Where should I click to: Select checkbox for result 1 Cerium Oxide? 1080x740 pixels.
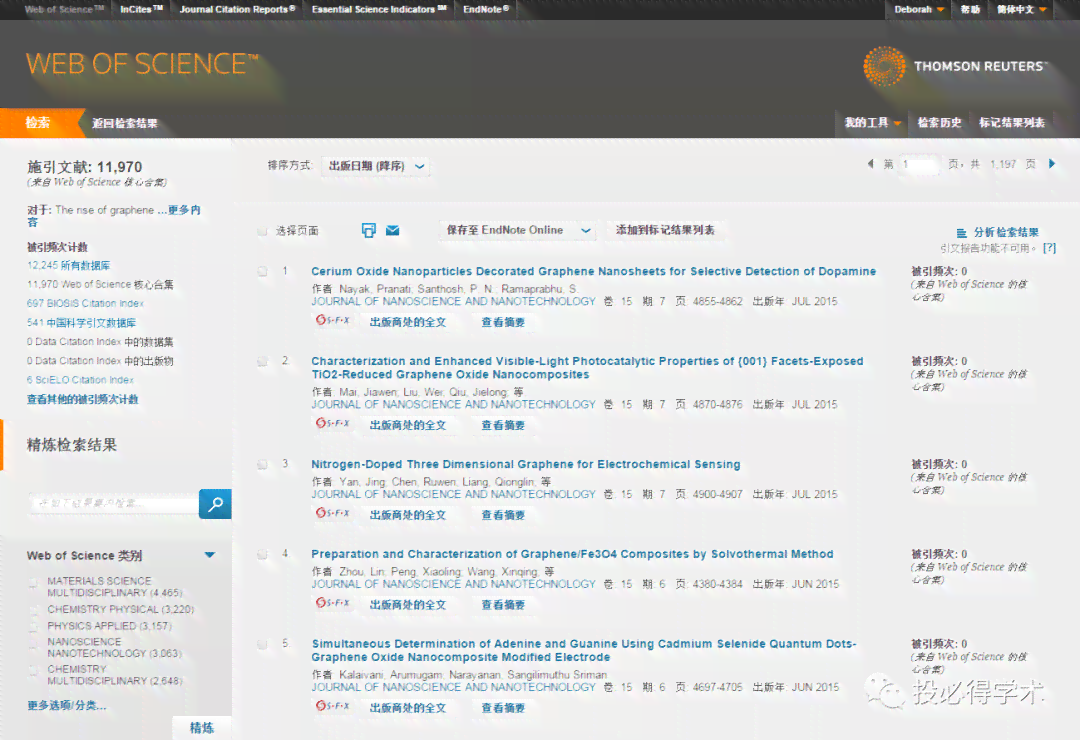[x=262, y=271]
